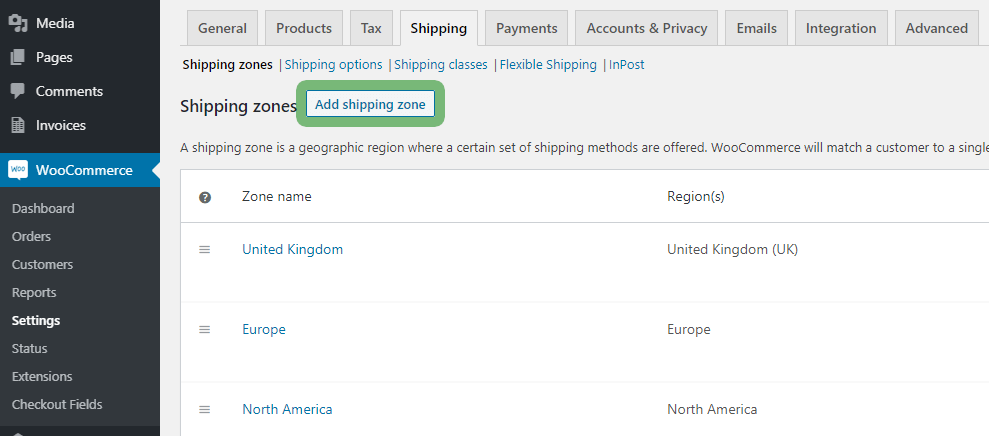Click the help question mark icon
Viewport: 989px width, 436px height.
tap(205, 197)
